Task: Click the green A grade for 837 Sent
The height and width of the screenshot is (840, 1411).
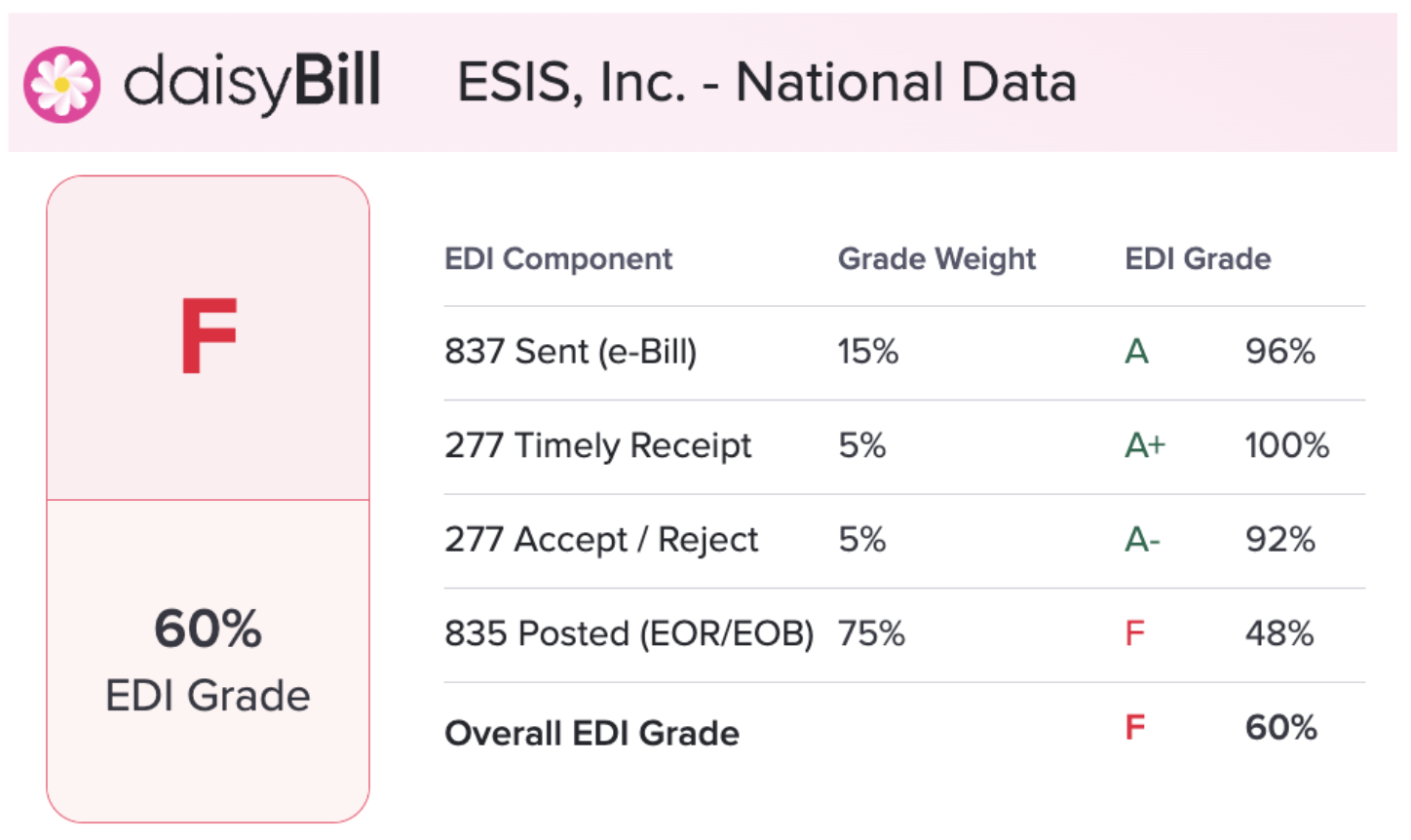Action: click(x=1136, y=352)
